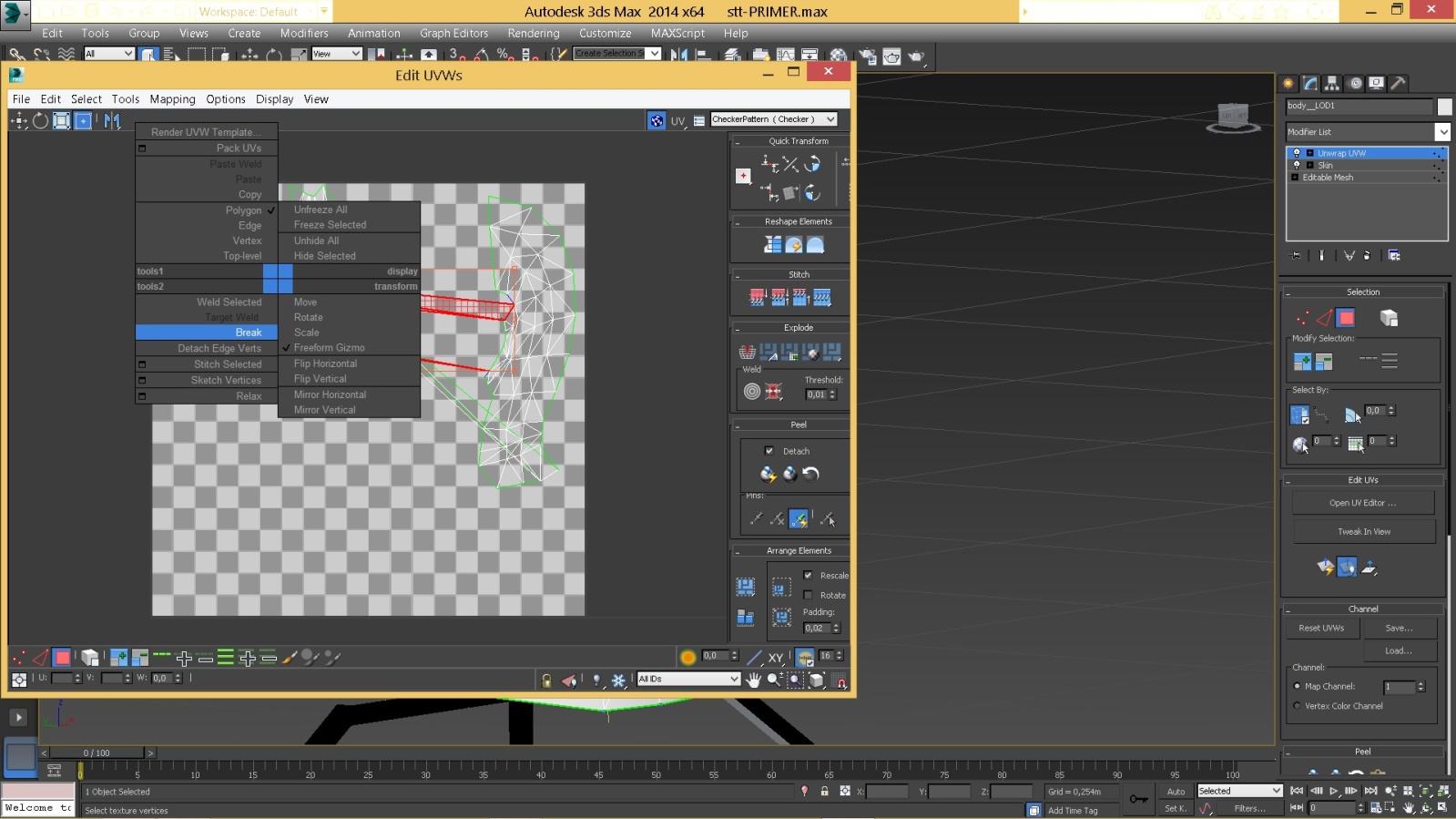Image resolution: width=1456 pixels, height=819 pixels.
Task: Toggle the Detach checkbox in Peel rollout
Action: pyautogui.click(x=769, y=451)
